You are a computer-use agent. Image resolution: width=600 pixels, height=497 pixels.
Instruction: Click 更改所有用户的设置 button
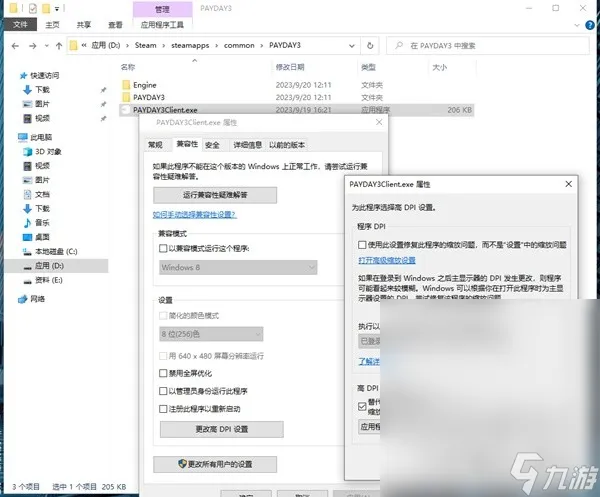pyautogui.click(x=215, y=464)
